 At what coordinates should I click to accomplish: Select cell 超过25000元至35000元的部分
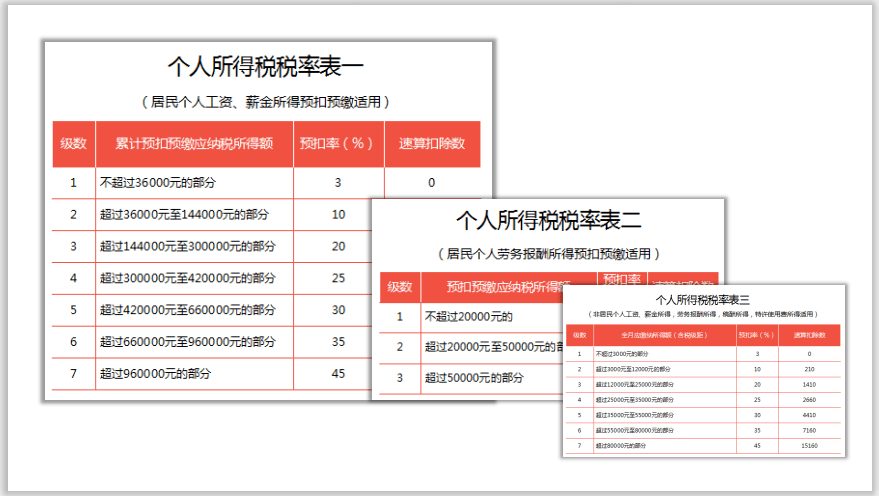(635, 400)
